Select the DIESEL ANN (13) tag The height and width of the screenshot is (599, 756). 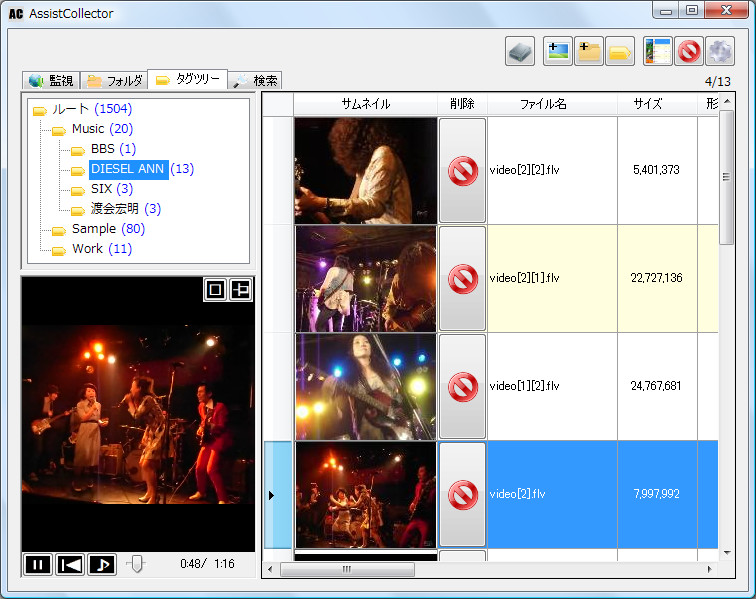(133, 169)
